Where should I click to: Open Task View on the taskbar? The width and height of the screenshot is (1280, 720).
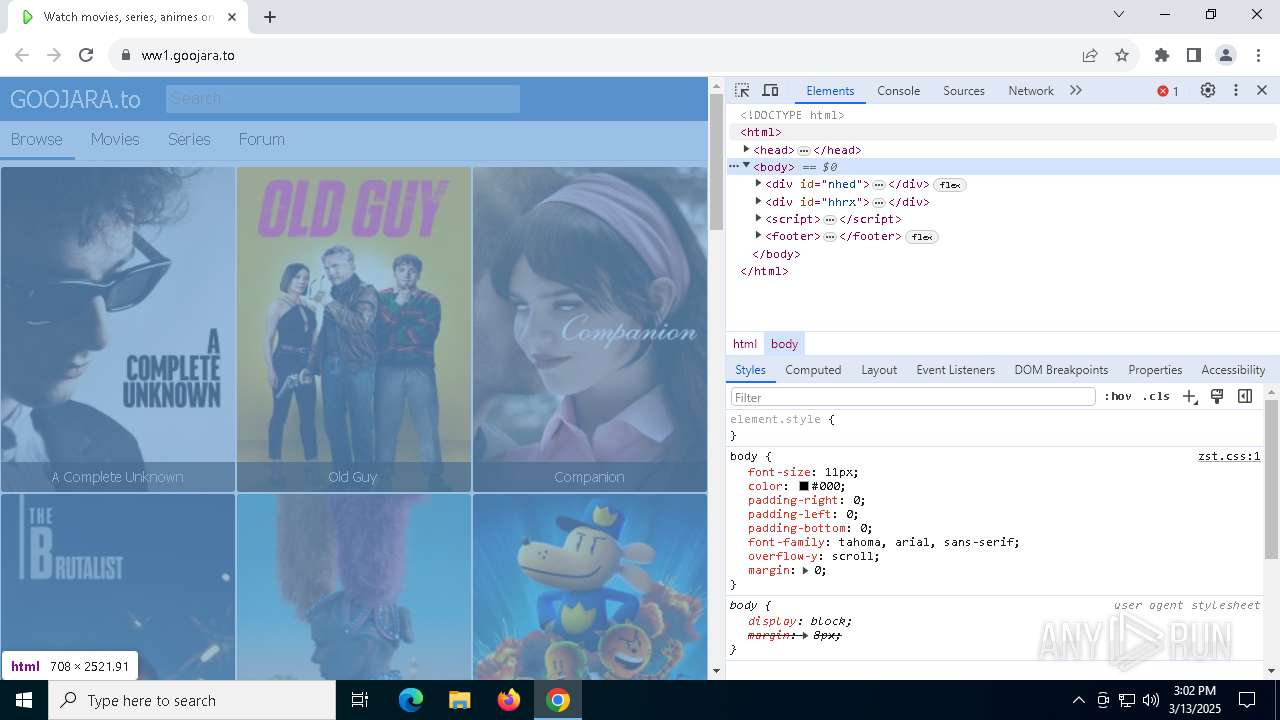pos(360,700)
